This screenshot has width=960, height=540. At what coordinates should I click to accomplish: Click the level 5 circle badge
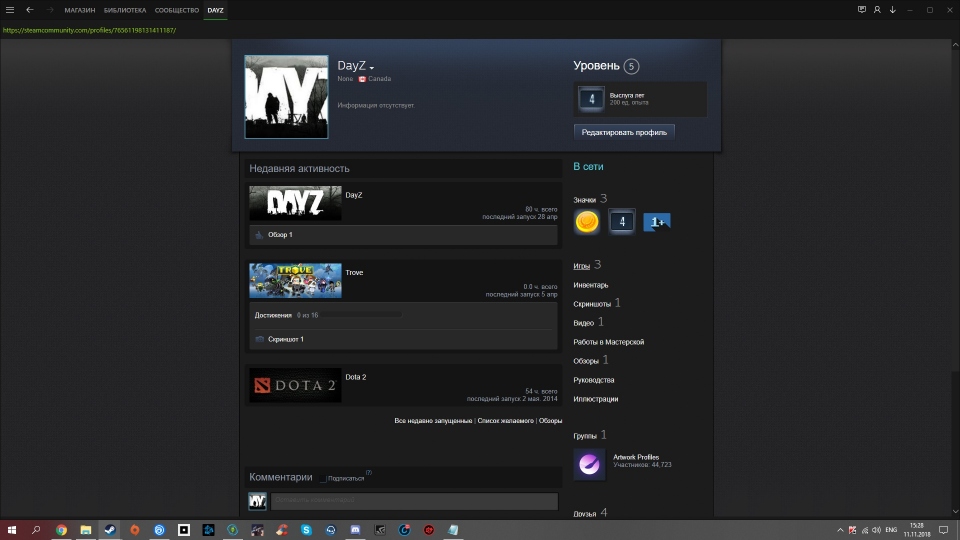(x=631, y=66)
